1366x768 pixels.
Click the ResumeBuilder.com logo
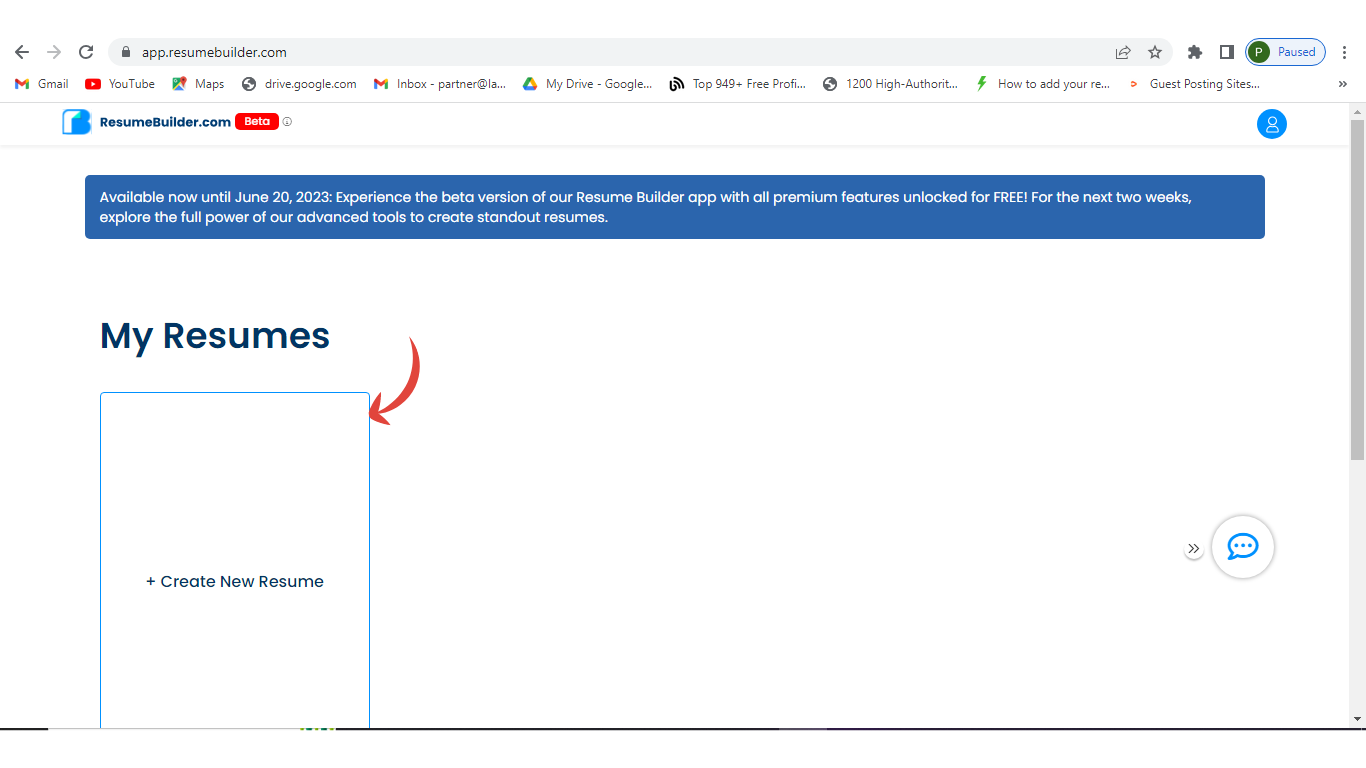(147, 122)
